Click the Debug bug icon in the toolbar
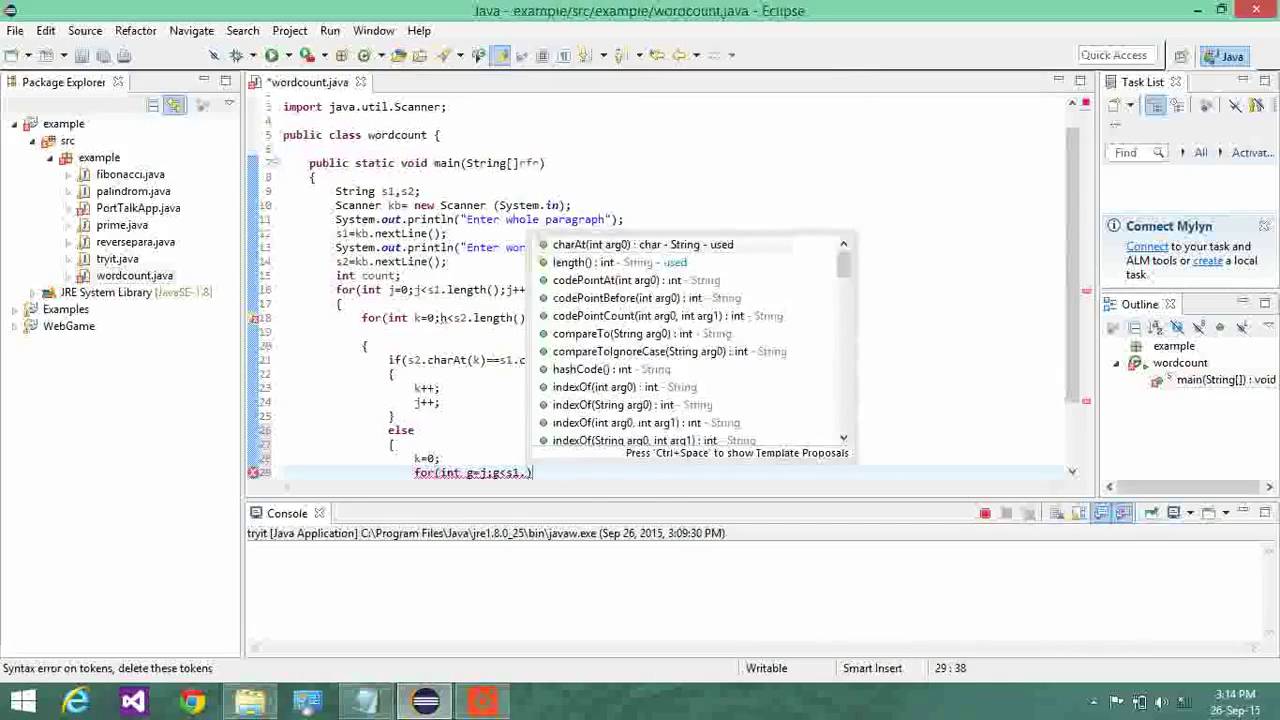The height and width of the screenshot is (720, 1280). tap(236, 55)
